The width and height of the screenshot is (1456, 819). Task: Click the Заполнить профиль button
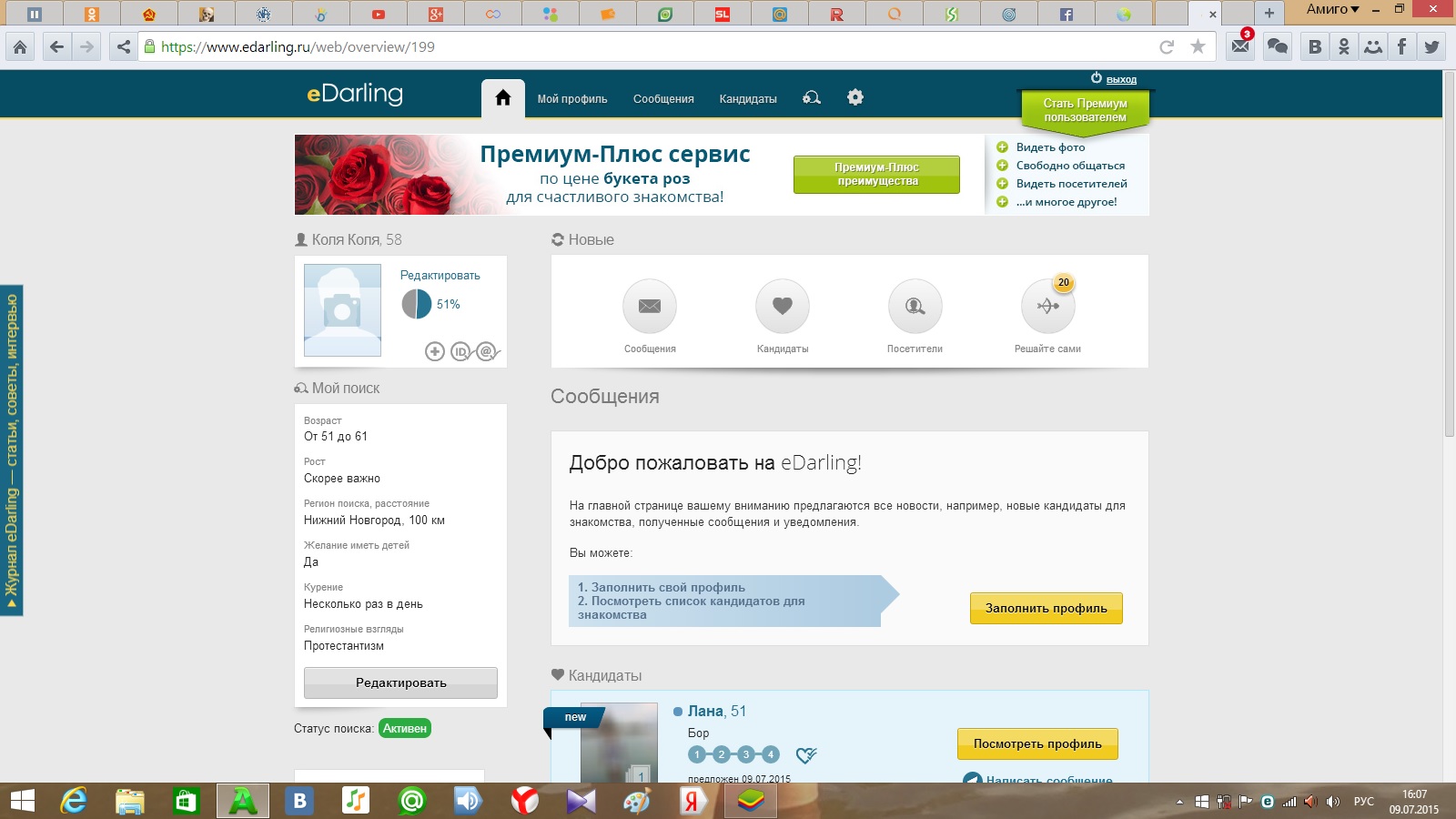(x=1046, y=608)
